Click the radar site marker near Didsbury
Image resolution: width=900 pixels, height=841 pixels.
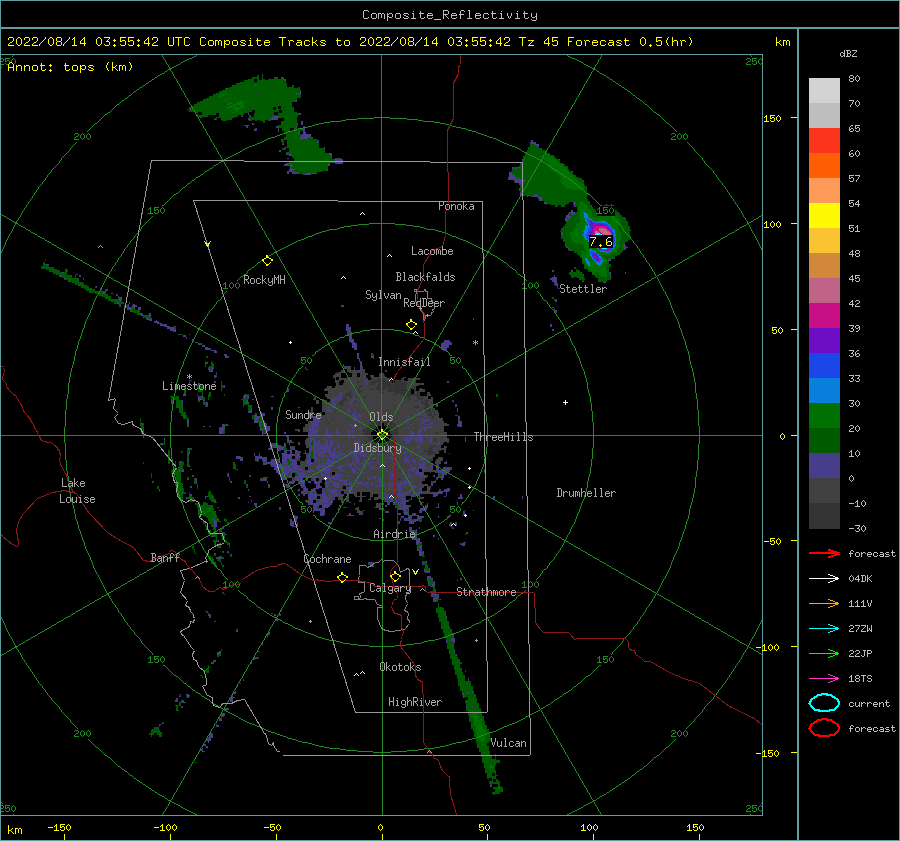tap(382, 435)
